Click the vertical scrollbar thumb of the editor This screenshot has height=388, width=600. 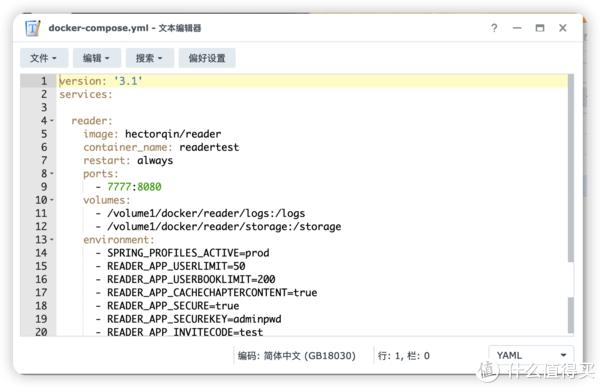pyautogui.click(x=571, y=168)
